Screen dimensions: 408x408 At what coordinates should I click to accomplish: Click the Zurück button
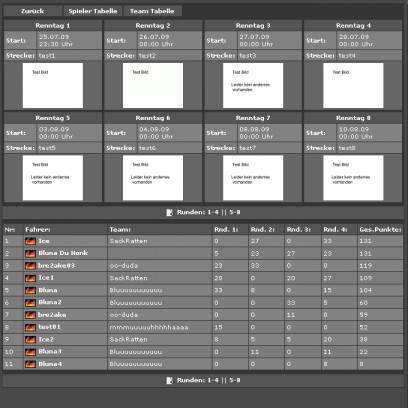(x=32, y=11)
